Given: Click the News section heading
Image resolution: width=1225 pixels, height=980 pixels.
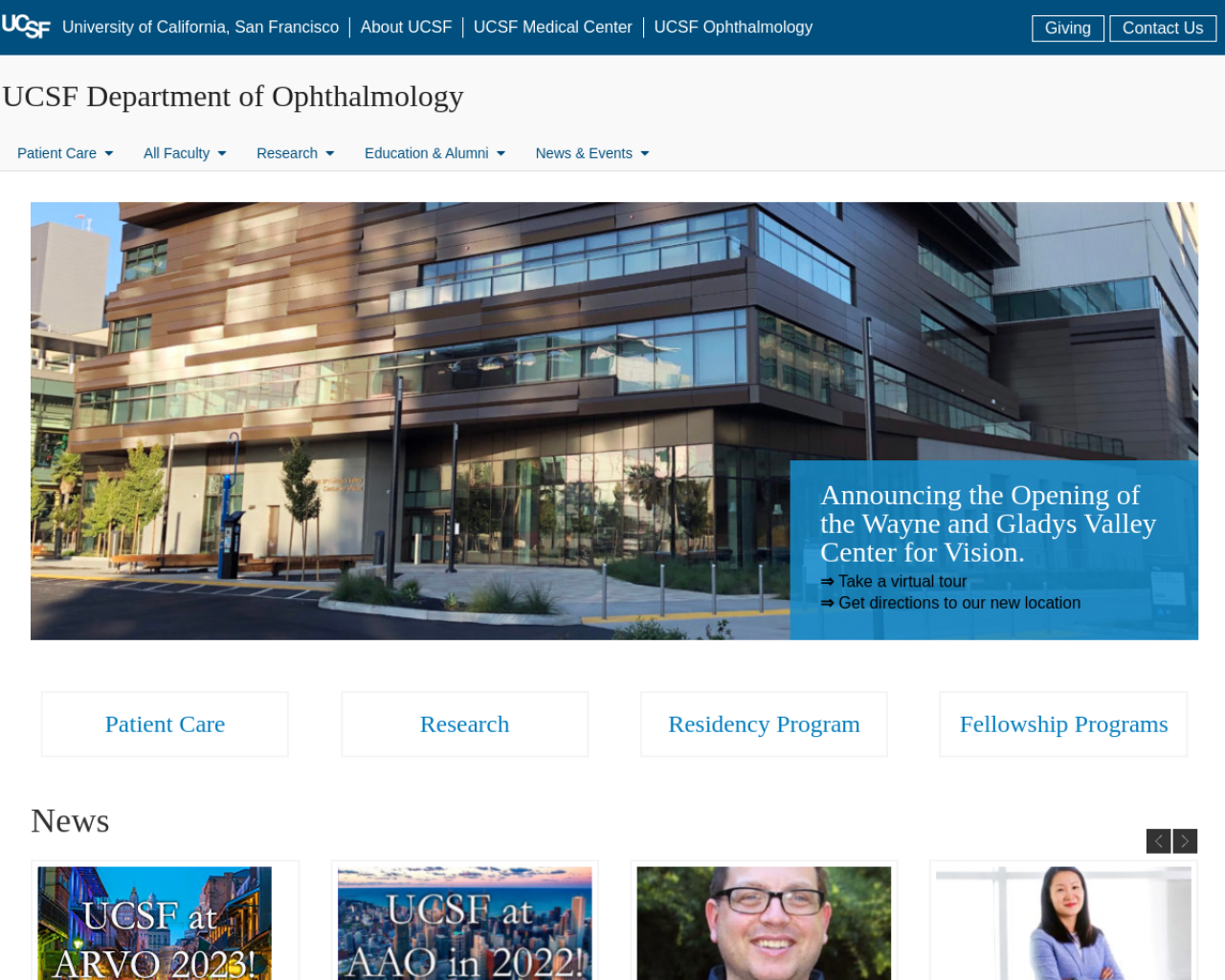Looking at the screenshot, I should (70, 821).
